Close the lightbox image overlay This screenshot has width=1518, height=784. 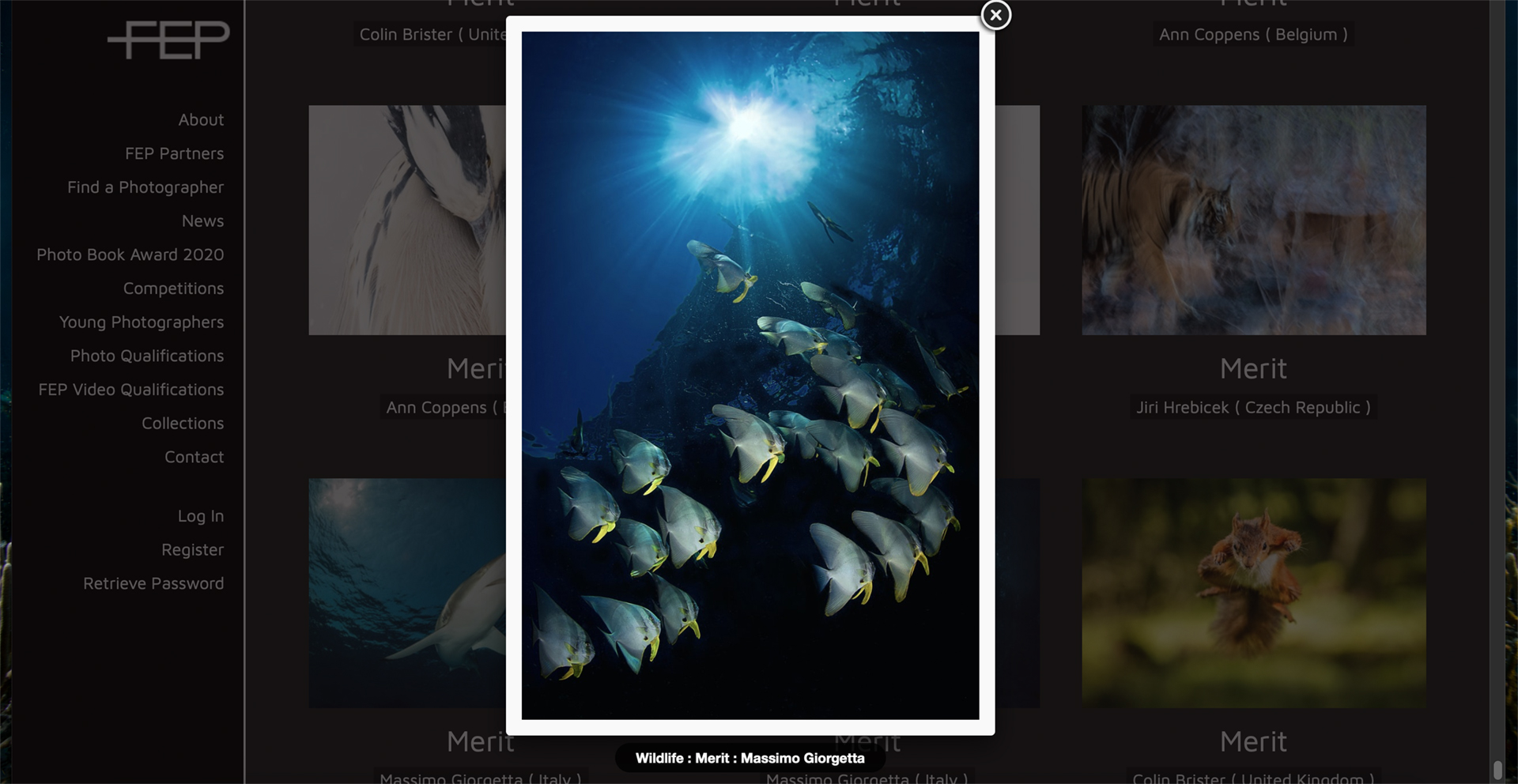(995, 15)
